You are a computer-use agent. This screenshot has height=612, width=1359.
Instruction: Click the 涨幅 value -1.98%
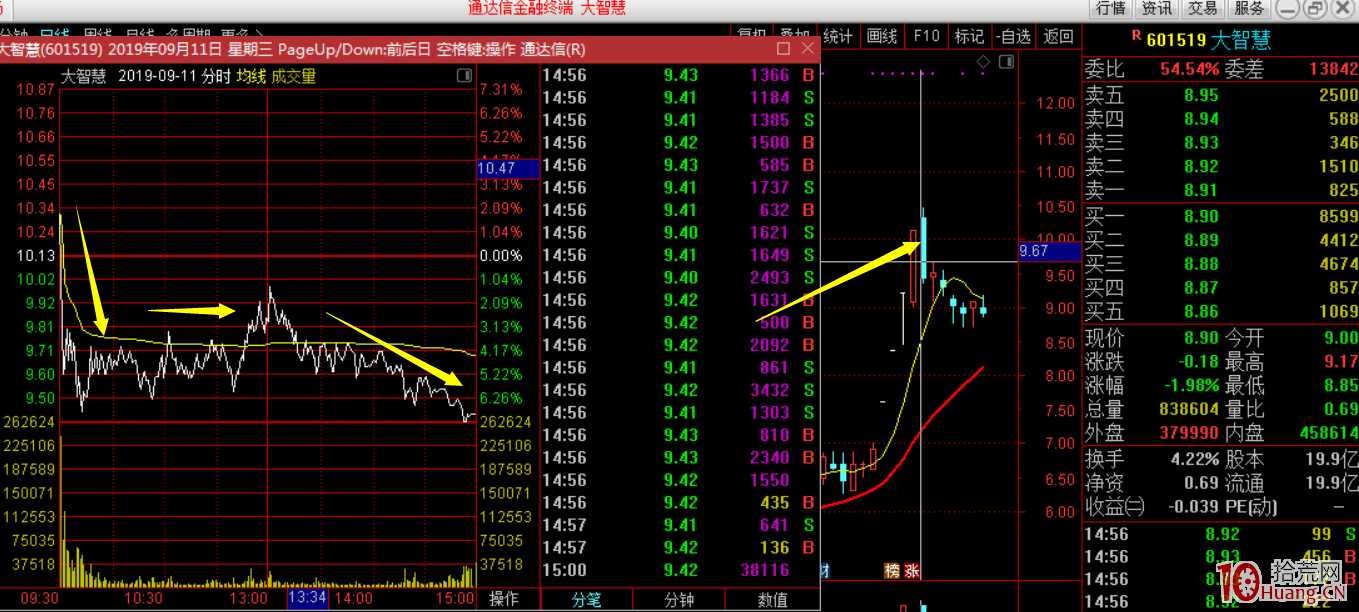tap(1190, 386)
